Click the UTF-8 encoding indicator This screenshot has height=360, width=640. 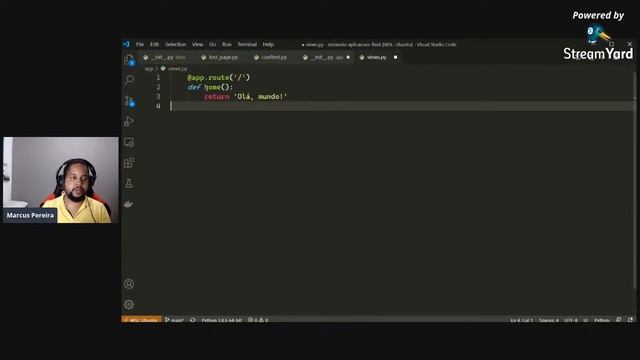(x=571, y=320)
